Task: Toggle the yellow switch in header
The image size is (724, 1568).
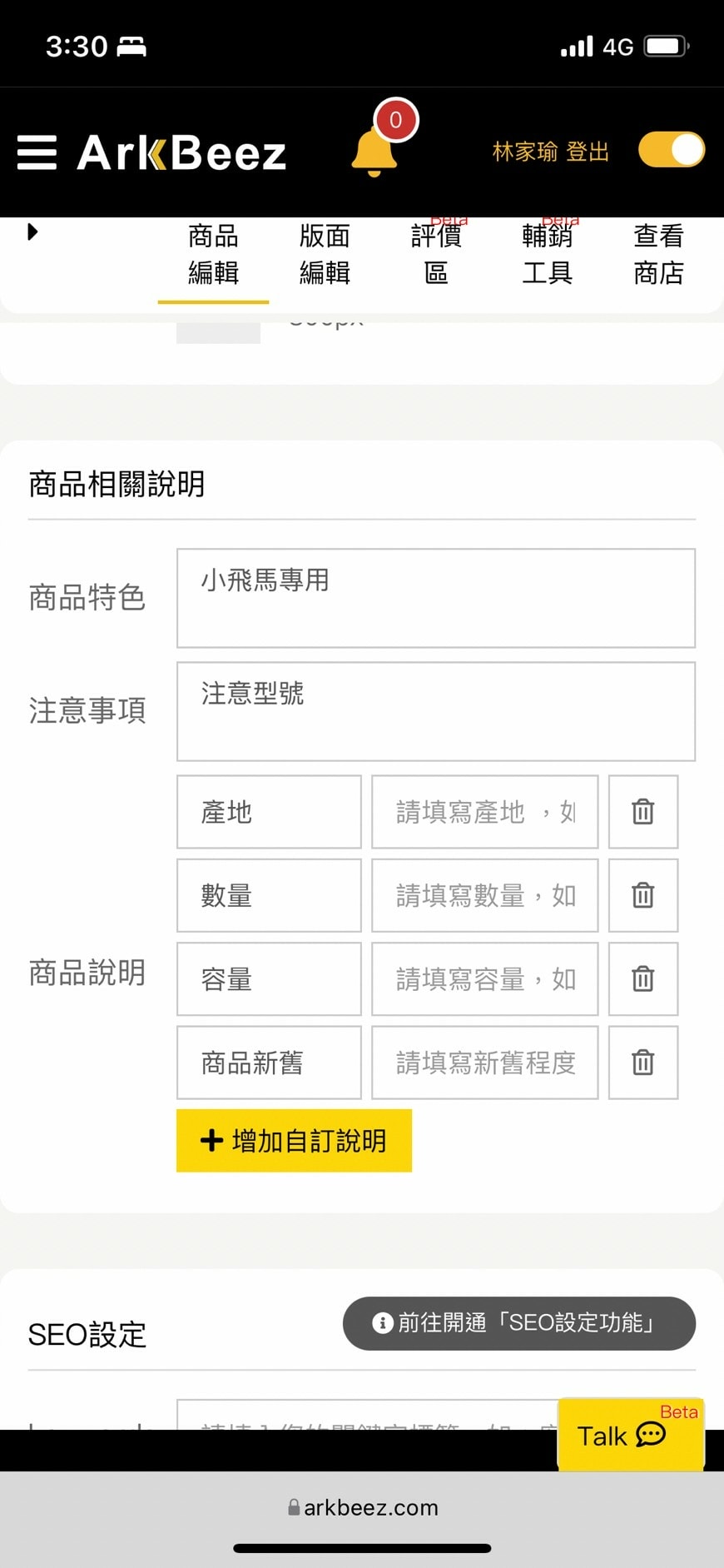Action: point(672,151)
